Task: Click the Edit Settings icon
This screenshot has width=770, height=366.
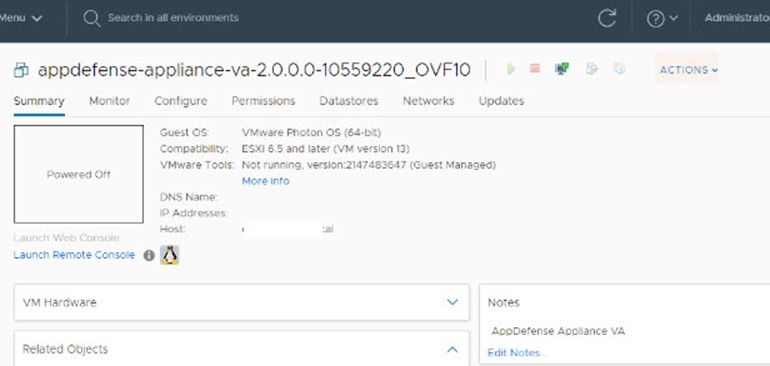Action: point(592,69)
